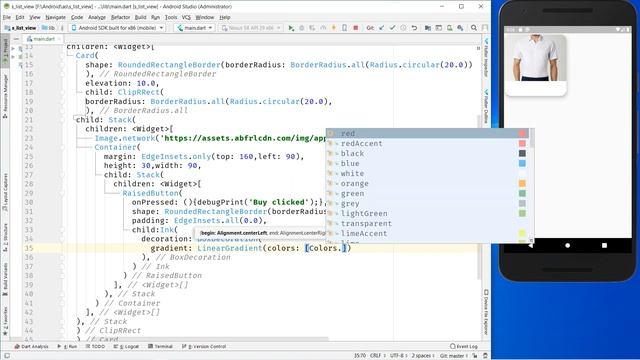Click the Git commit checkmark icon
Viewport: 640px width, 360px height.
(x=392, y=28)
